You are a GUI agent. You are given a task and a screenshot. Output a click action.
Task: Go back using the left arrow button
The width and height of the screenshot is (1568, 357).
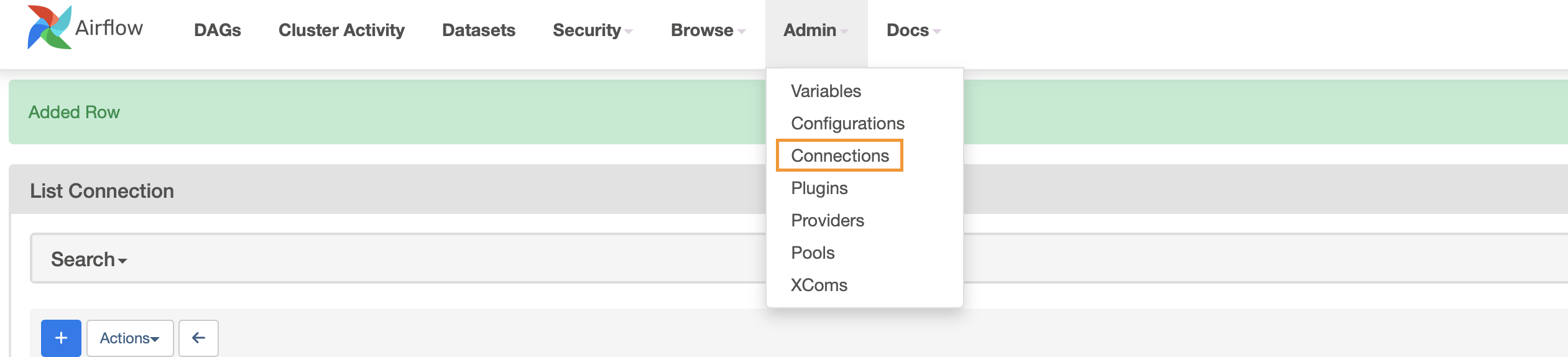[198, 338]
